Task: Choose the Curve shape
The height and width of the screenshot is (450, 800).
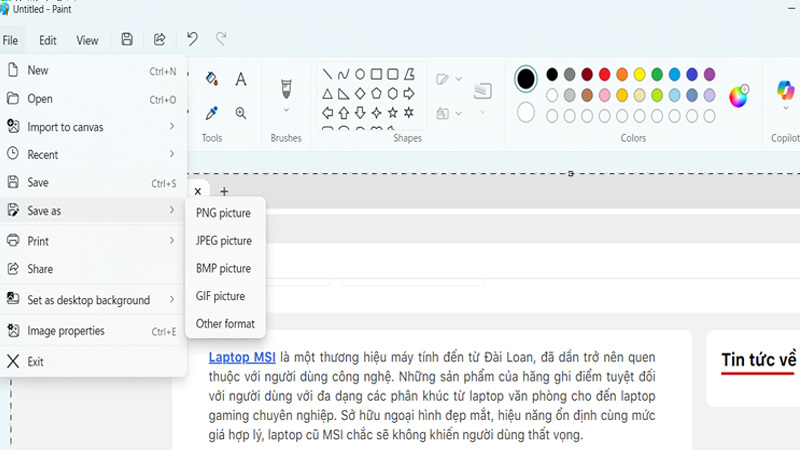Action: [344, 74]
